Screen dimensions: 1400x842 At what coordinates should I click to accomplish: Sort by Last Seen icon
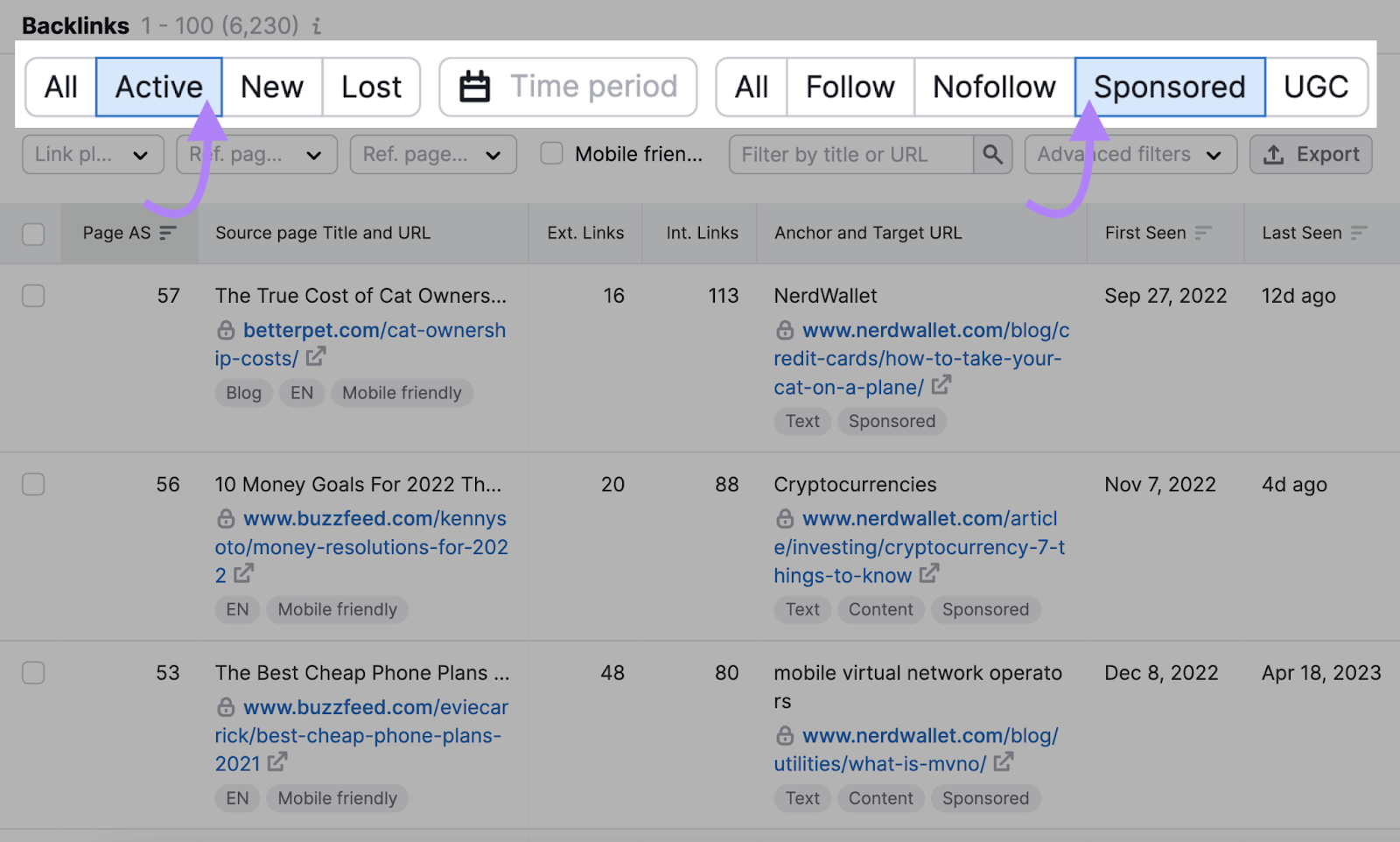point(1358,233)
